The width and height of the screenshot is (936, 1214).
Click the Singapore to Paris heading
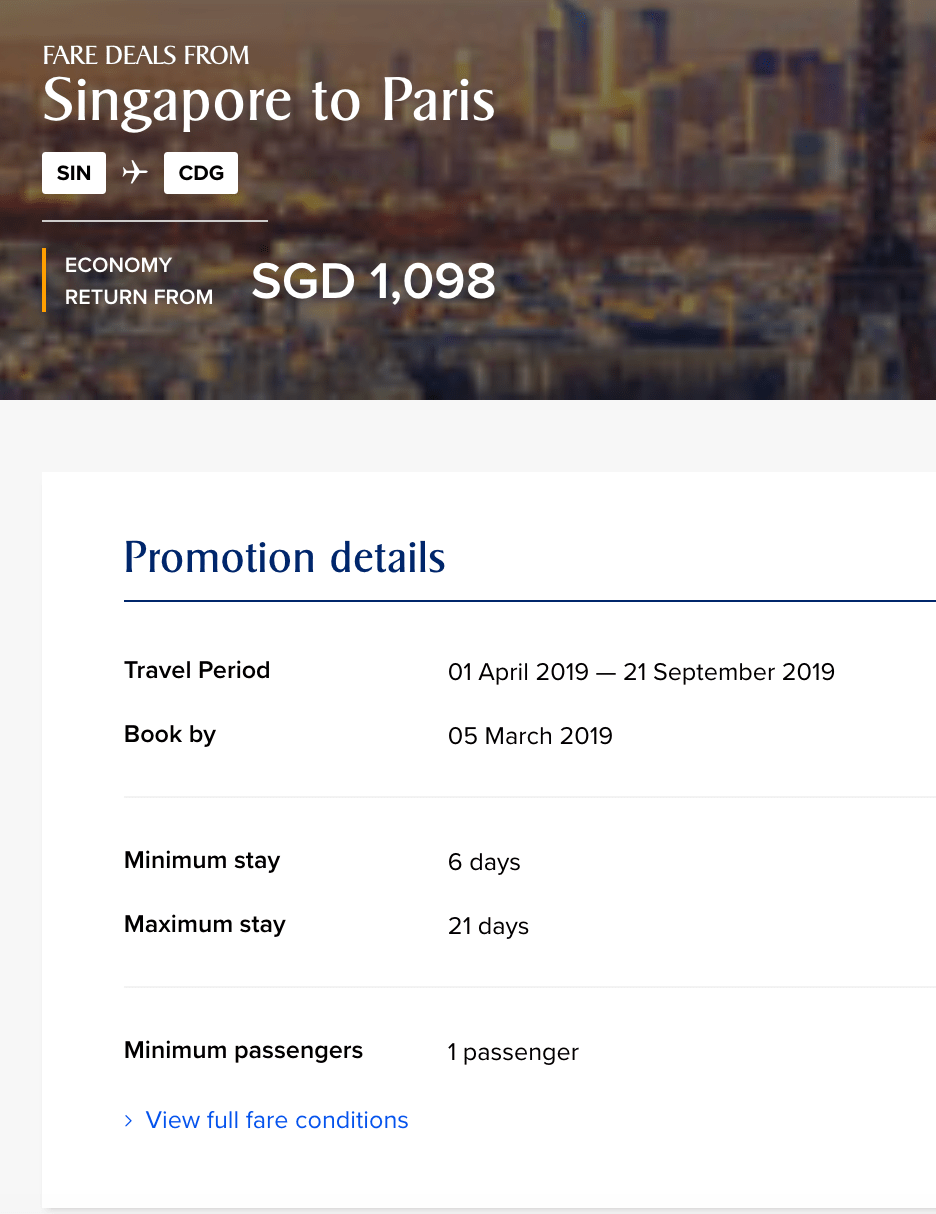tap(269, 101)
